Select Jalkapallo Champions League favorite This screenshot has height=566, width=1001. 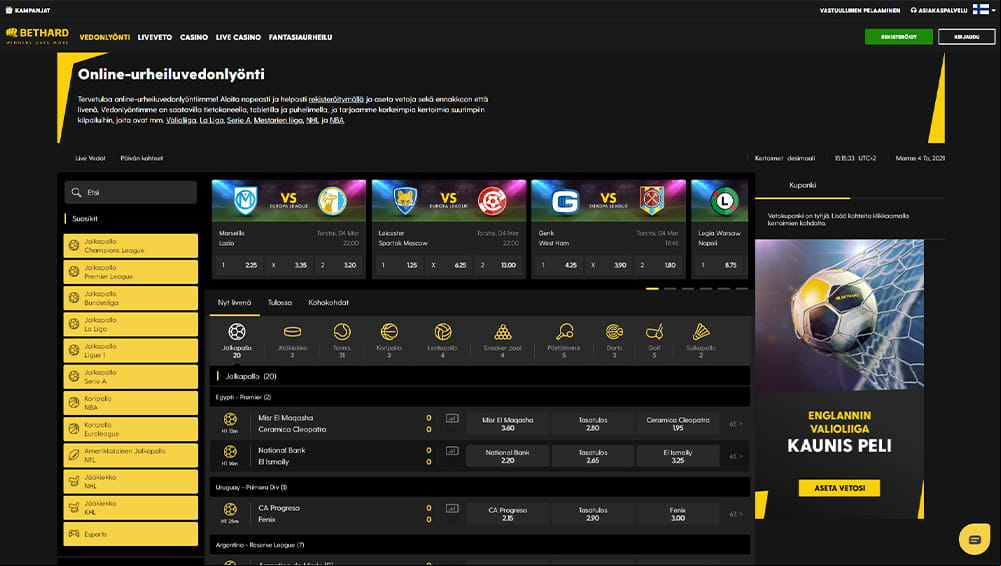[x=130, y=246]
